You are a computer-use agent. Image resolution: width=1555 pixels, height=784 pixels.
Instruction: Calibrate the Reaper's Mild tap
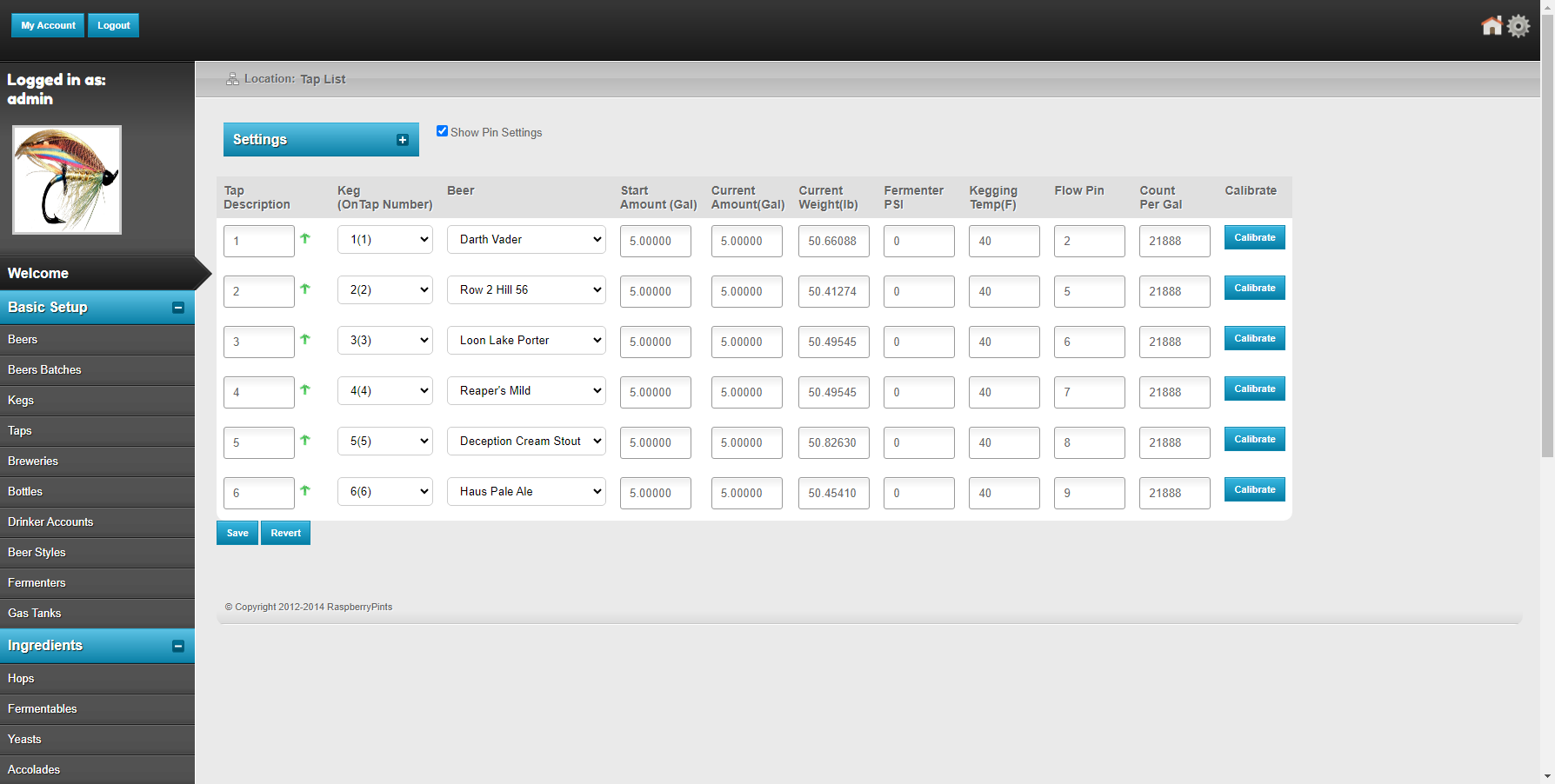point(1255,389)
